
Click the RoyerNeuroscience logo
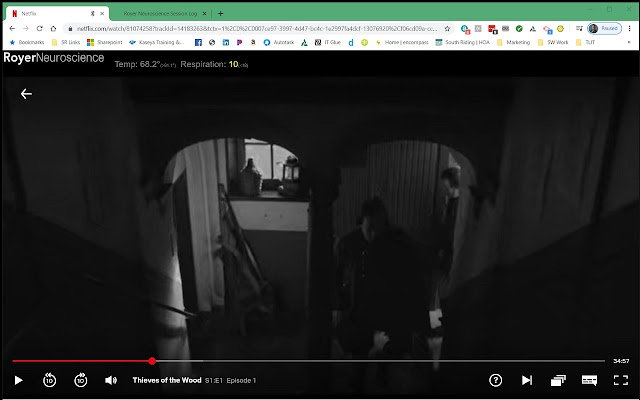click(53, 58)
